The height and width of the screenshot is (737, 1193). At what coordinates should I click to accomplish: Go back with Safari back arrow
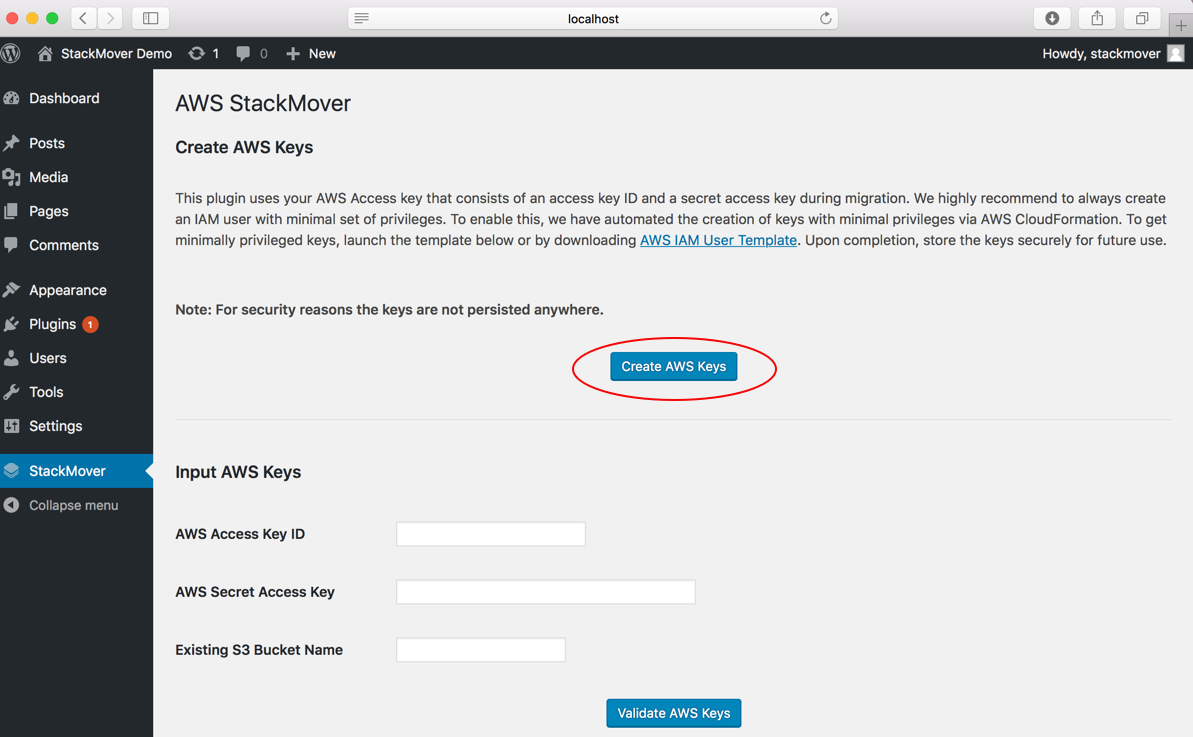point(83,18)
